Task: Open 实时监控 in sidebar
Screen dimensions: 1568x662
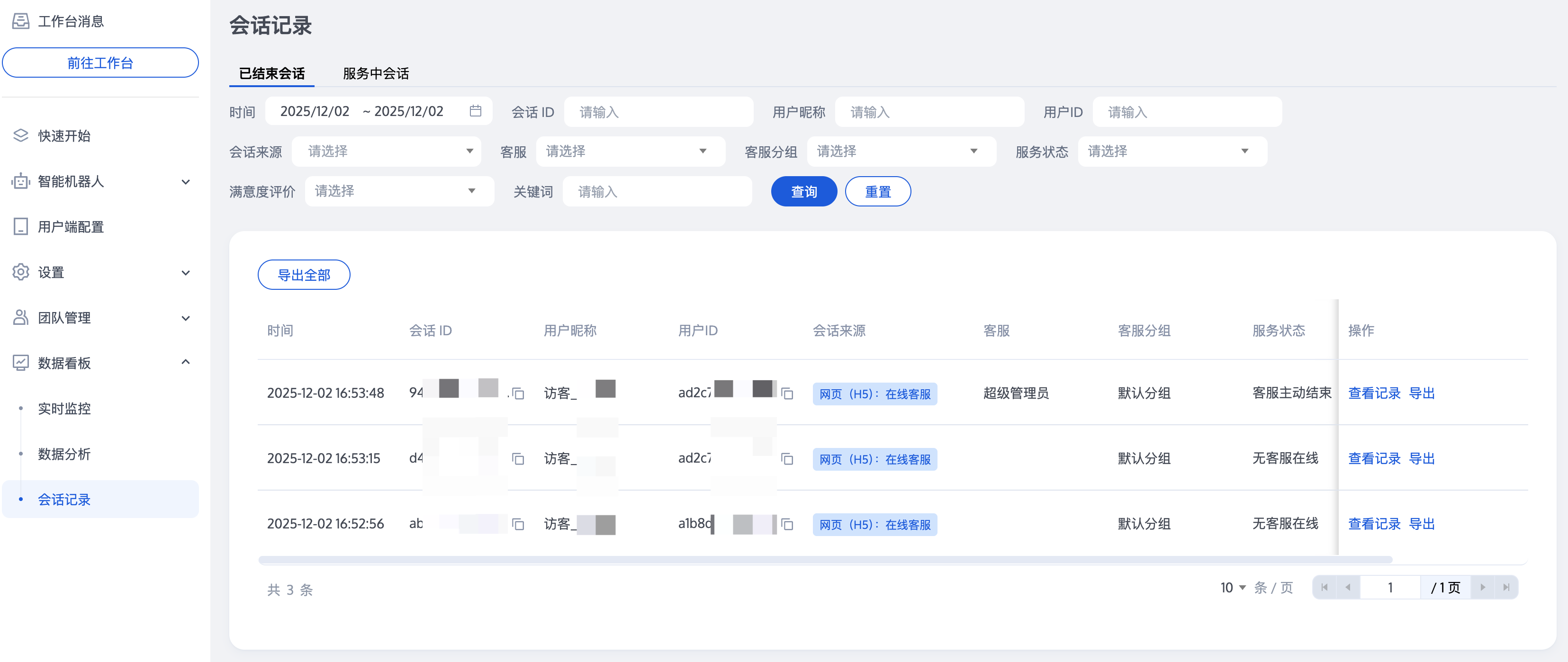Action: pyautogui.click(x=64, y=408)
